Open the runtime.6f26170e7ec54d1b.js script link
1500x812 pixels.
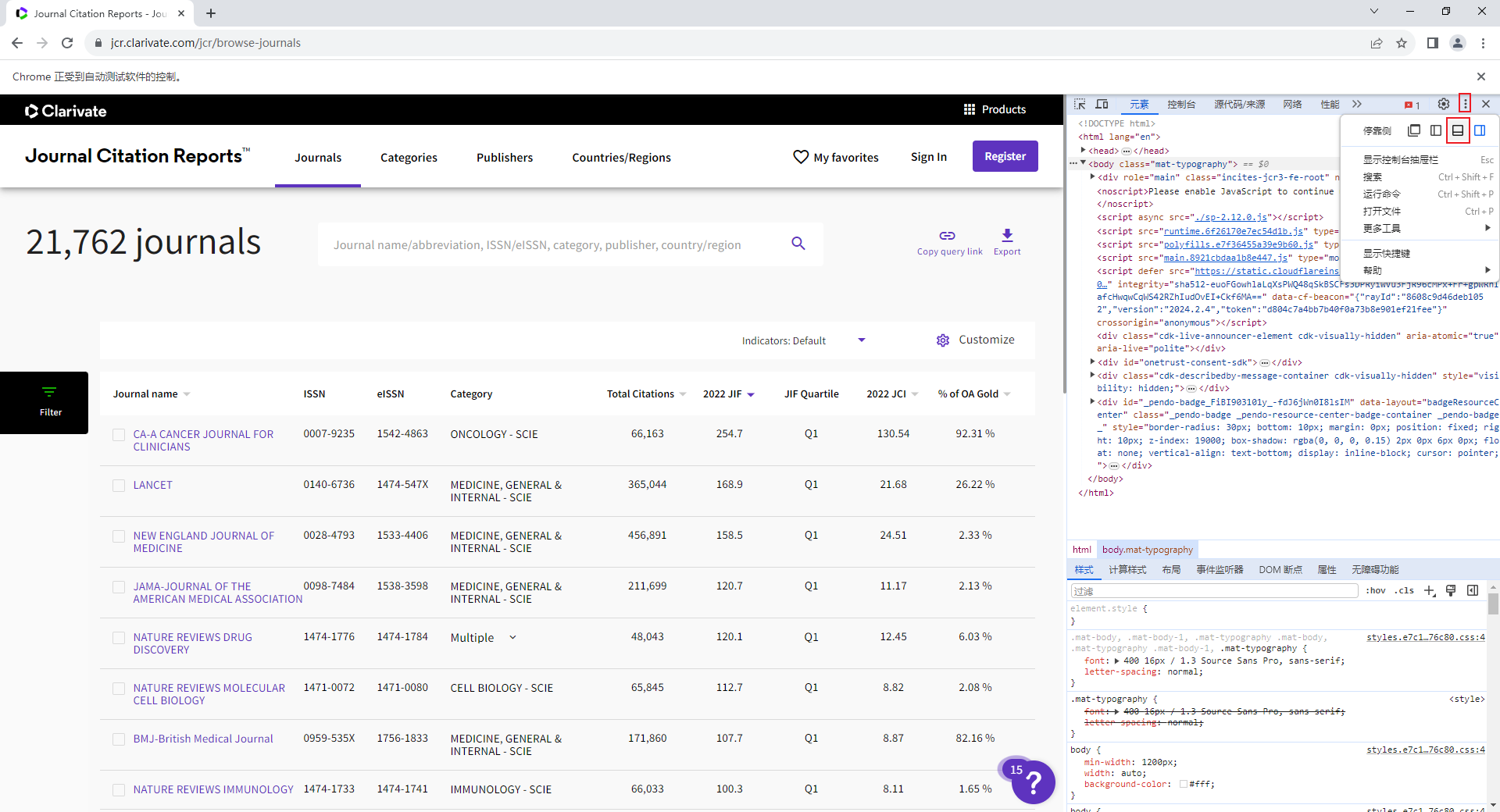1233,231
